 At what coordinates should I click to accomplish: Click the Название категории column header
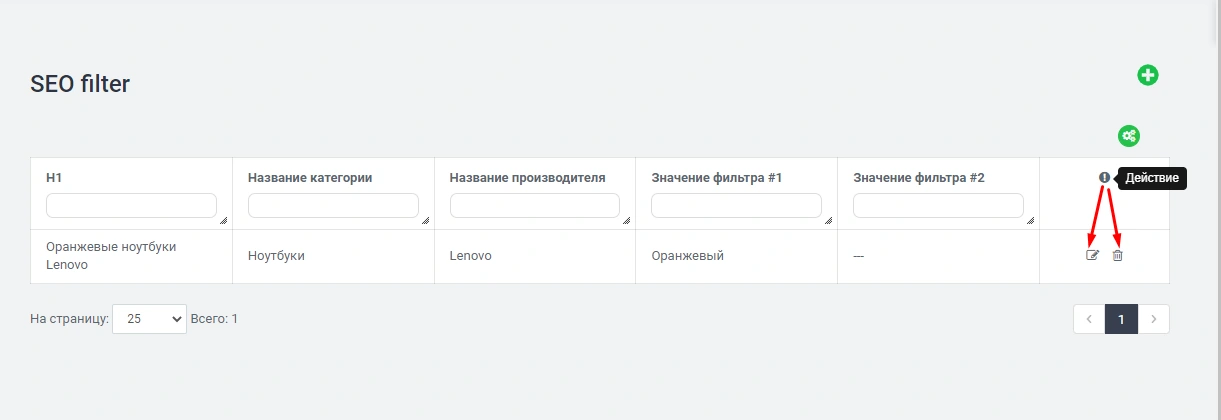coord(310,178)
